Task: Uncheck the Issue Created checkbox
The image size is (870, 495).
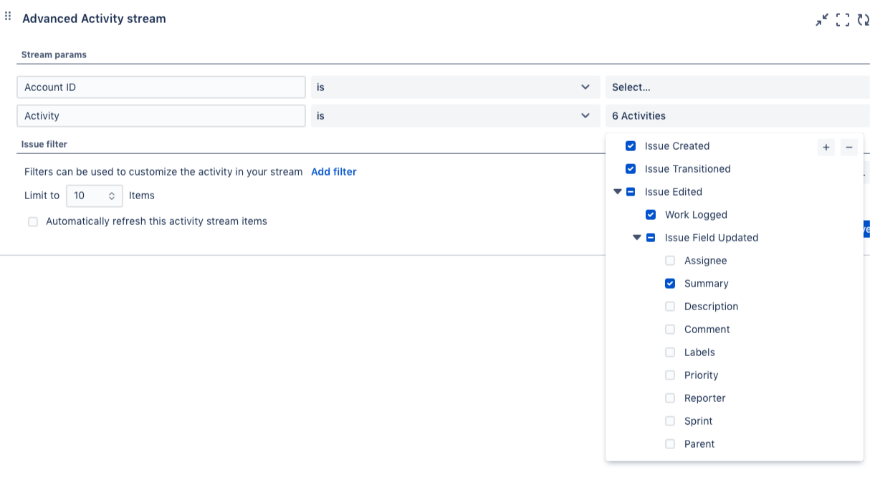Action: (x=631, y=146)
